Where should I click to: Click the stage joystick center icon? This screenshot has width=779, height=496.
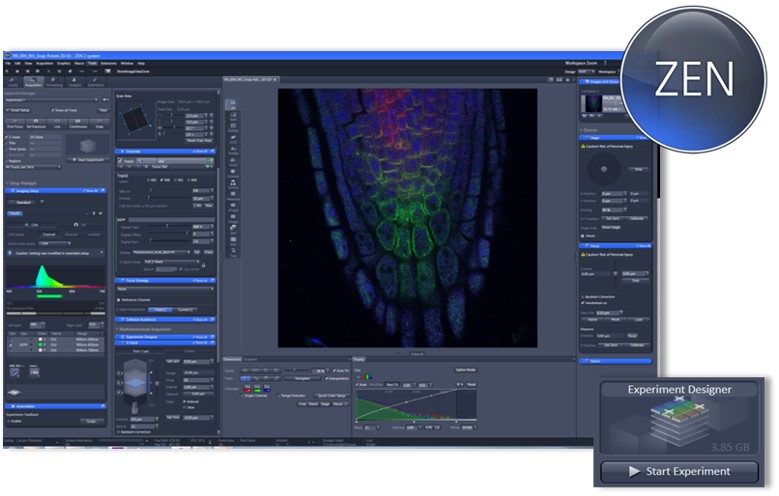coord(604,169)
